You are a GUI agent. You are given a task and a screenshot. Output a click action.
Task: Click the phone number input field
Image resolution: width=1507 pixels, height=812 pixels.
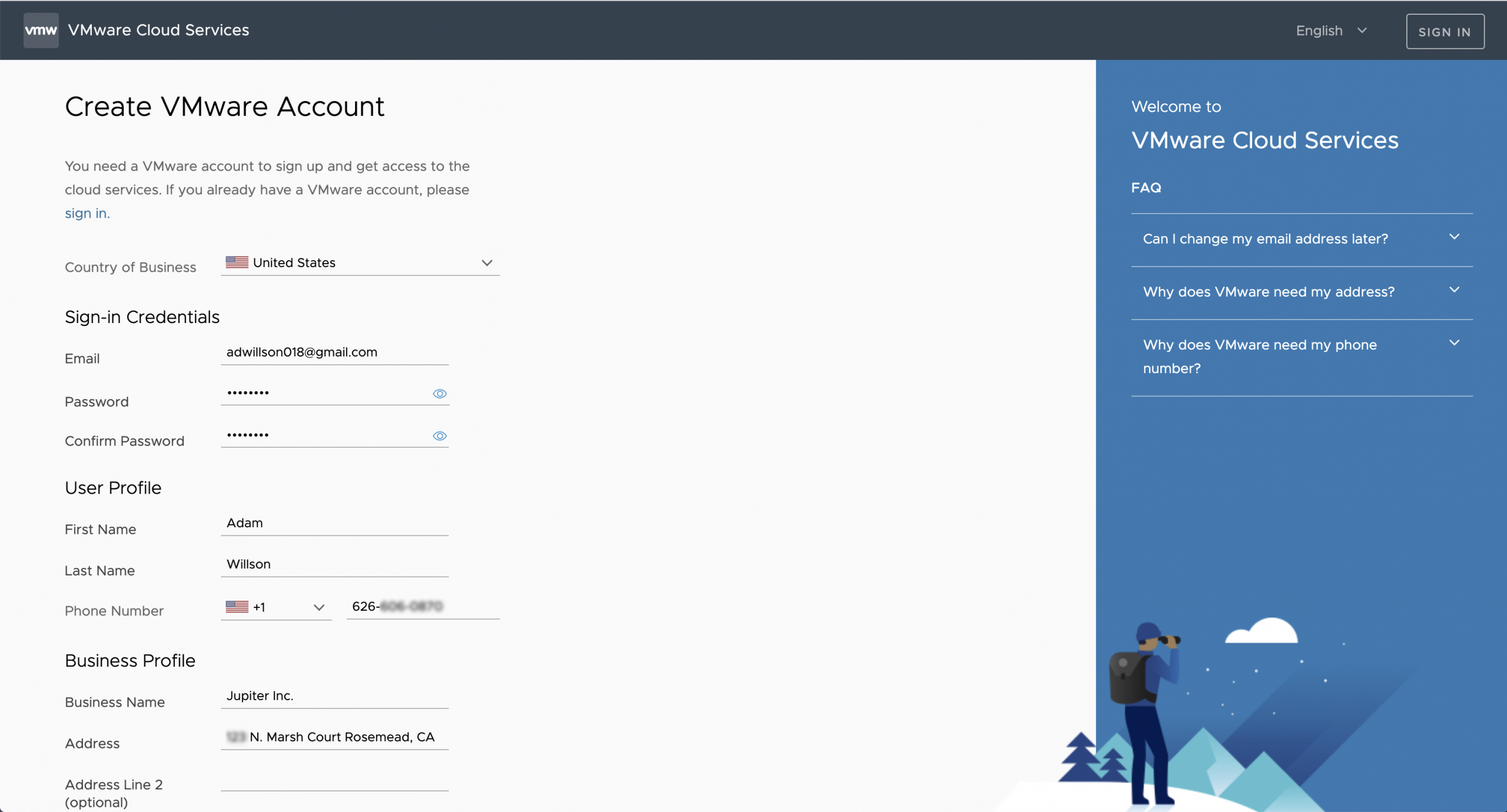pyautogui.click(x=423, y=607)
